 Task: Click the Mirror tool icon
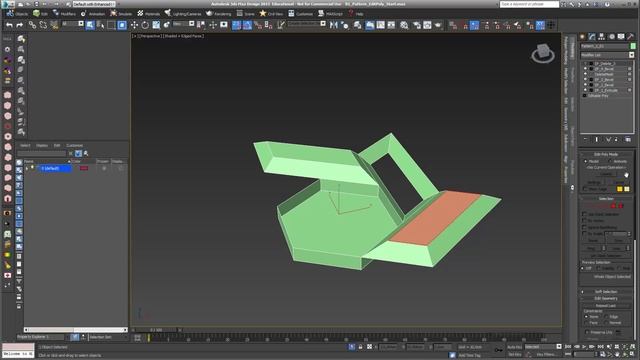click(x=333, y=25)
